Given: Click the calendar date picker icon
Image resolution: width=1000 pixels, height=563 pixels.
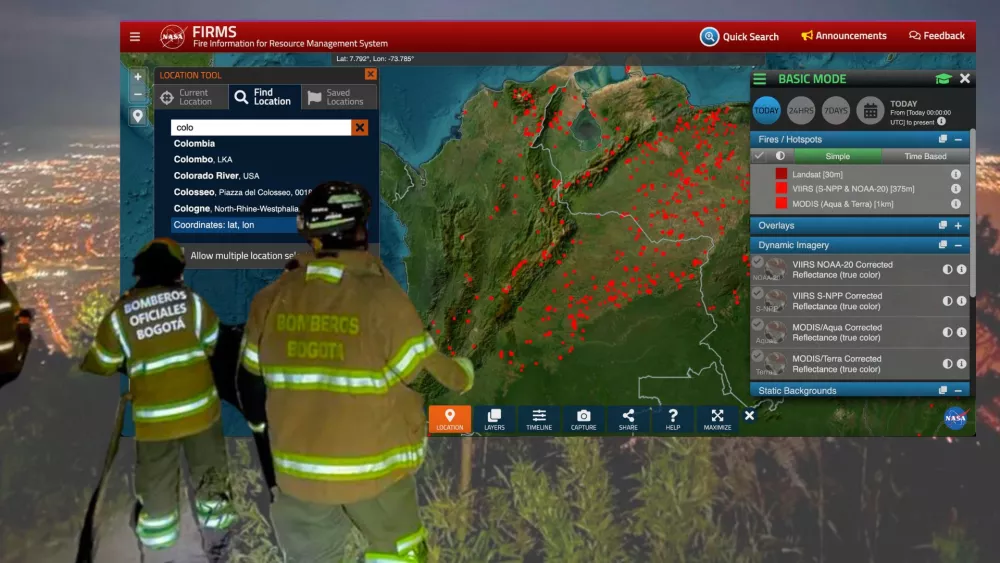Looking at the screenshot, I should click(x=870, y=110).
